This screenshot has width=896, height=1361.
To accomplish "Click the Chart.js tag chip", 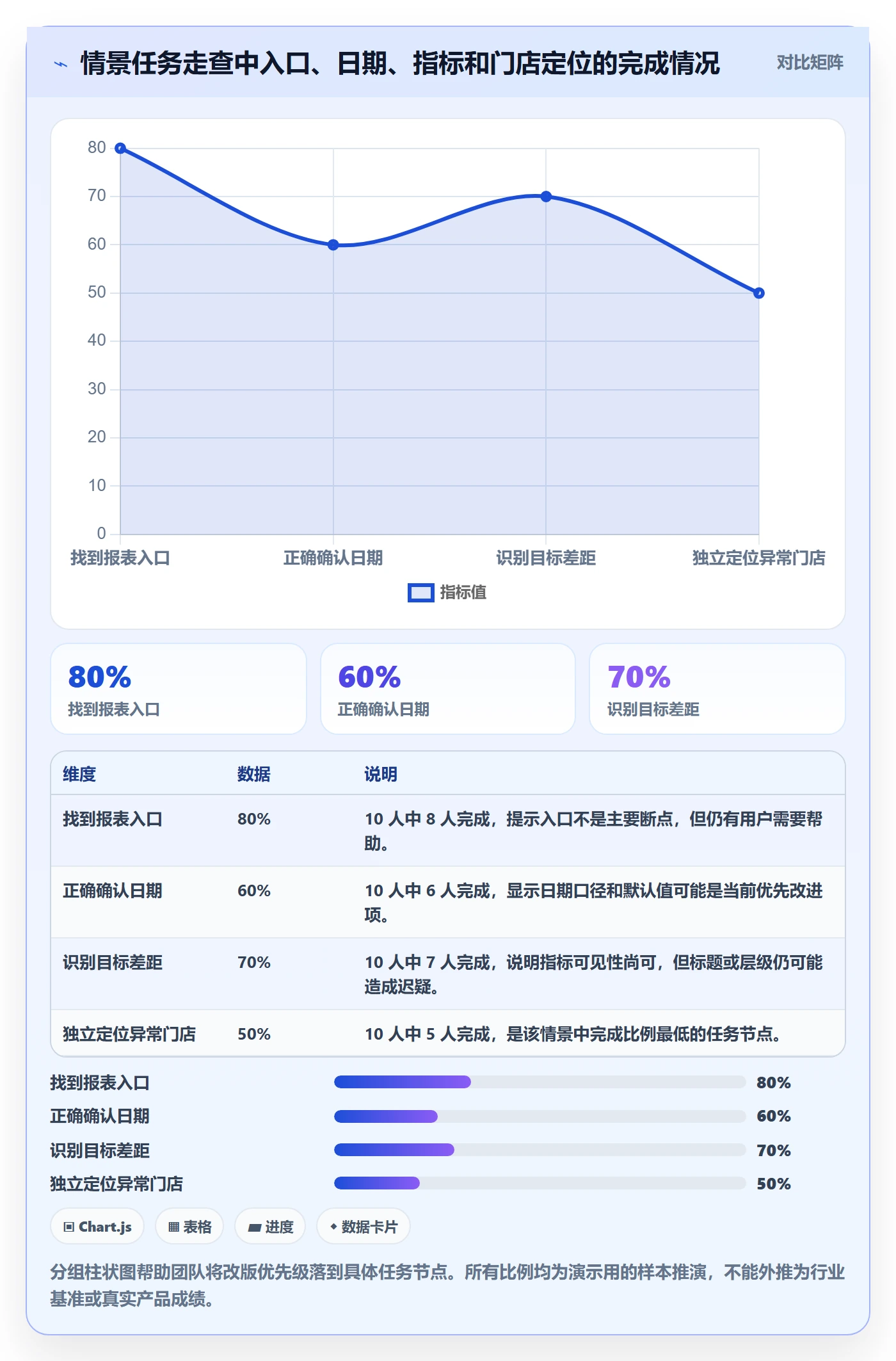I will pos(97,1227).
